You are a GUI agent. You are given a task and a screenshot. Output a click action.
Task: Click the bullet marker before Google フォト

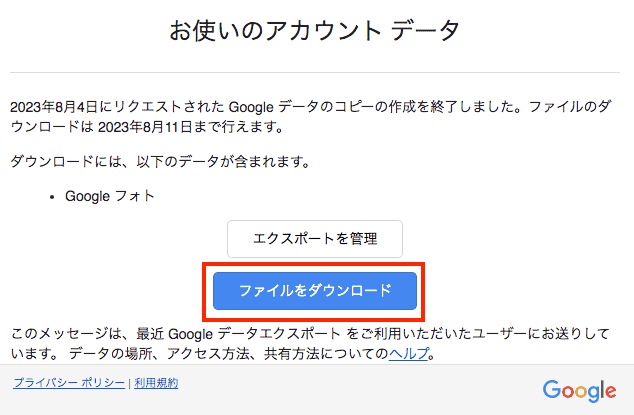52,197
